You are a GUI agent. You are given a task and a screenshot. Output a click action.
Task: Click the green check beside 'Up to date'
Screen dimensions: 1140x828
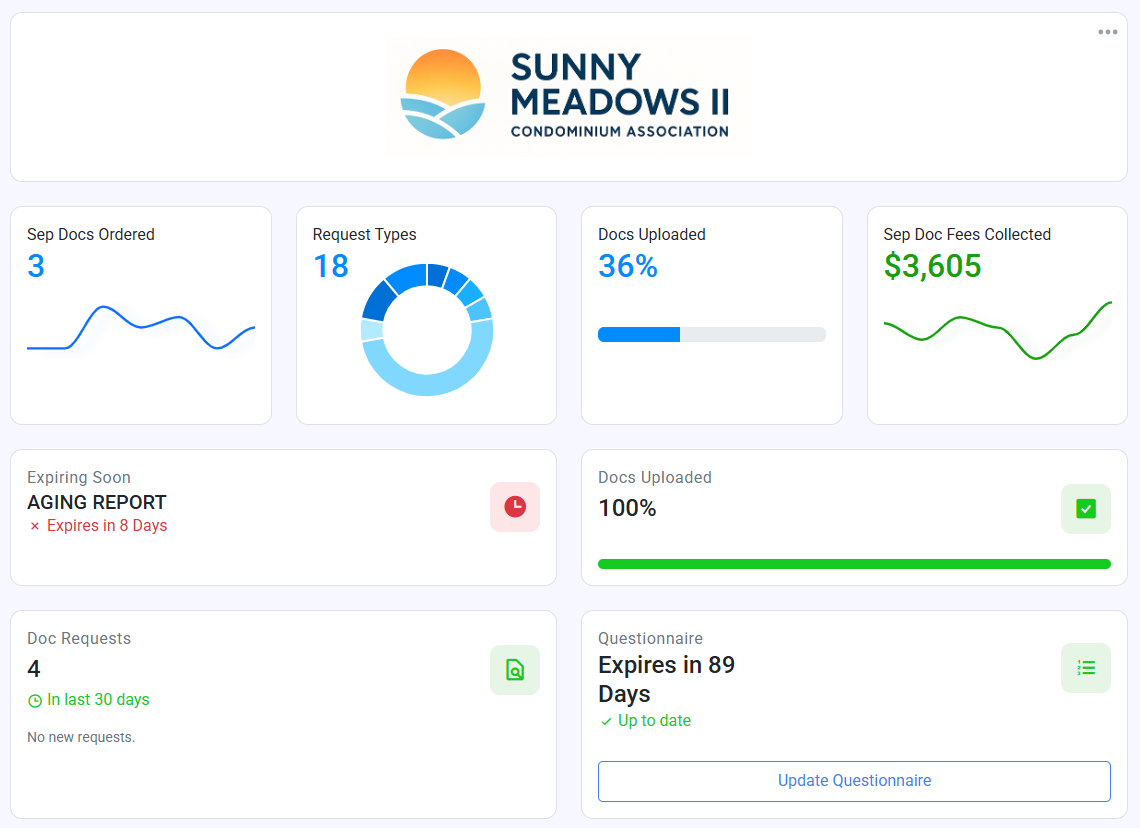tap(606, 722)
